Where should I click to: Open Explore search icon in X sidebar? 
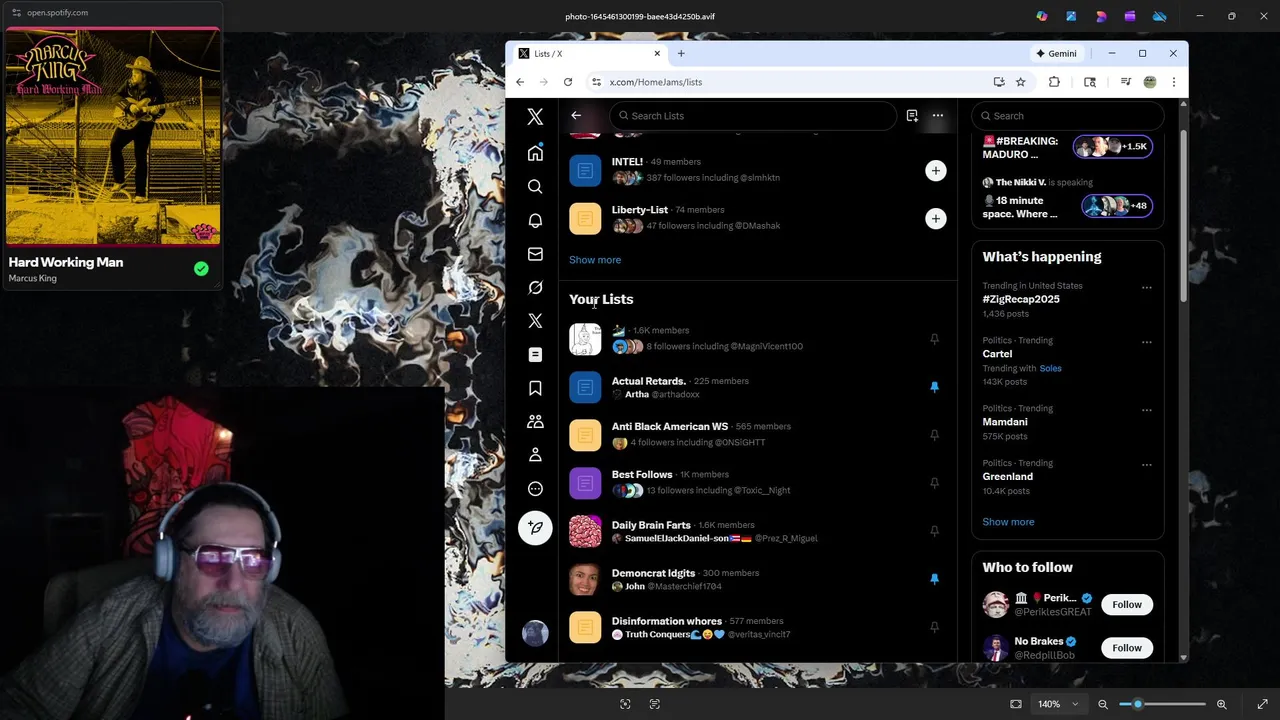[x=535, y=187]
